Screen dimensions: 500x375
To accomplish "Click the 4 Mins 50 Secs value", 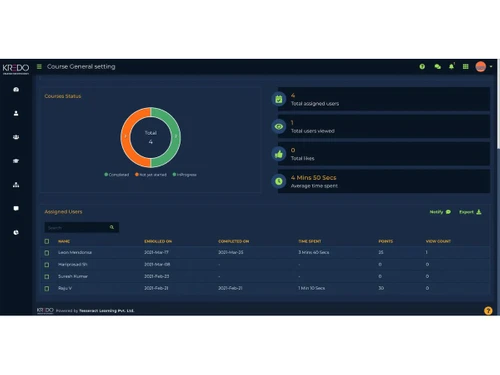I will tap(314, 178).
